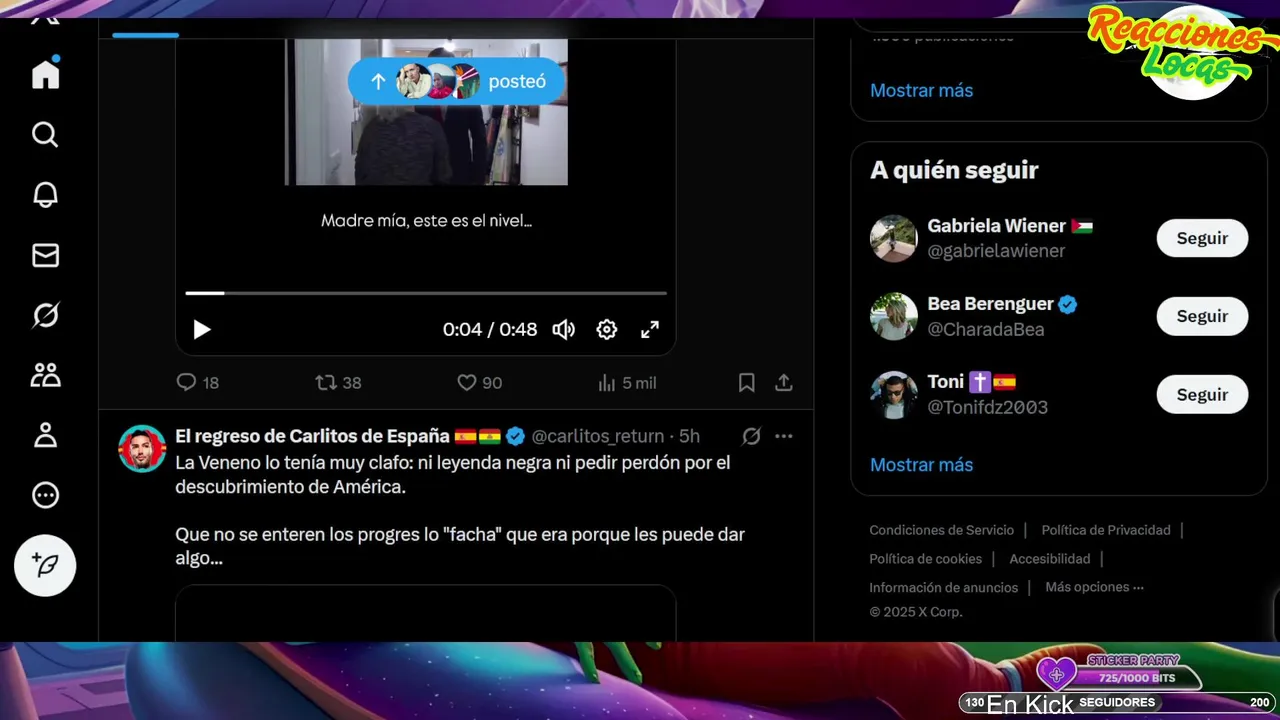Open the Messages envelope icon
Screen dimensions: 1280x720
[45, 256]
